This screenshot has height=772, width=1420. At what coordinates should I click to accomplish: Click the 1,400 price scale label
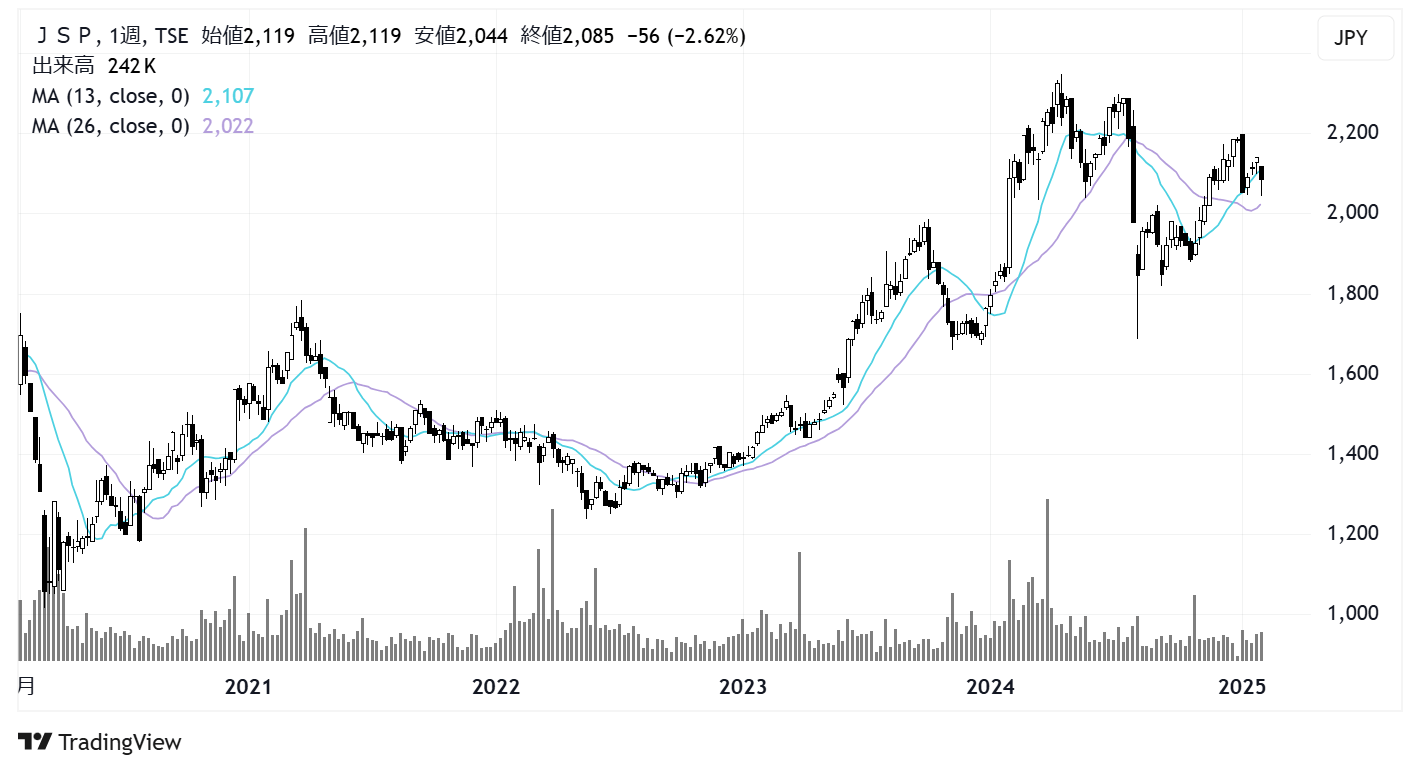1352,453
